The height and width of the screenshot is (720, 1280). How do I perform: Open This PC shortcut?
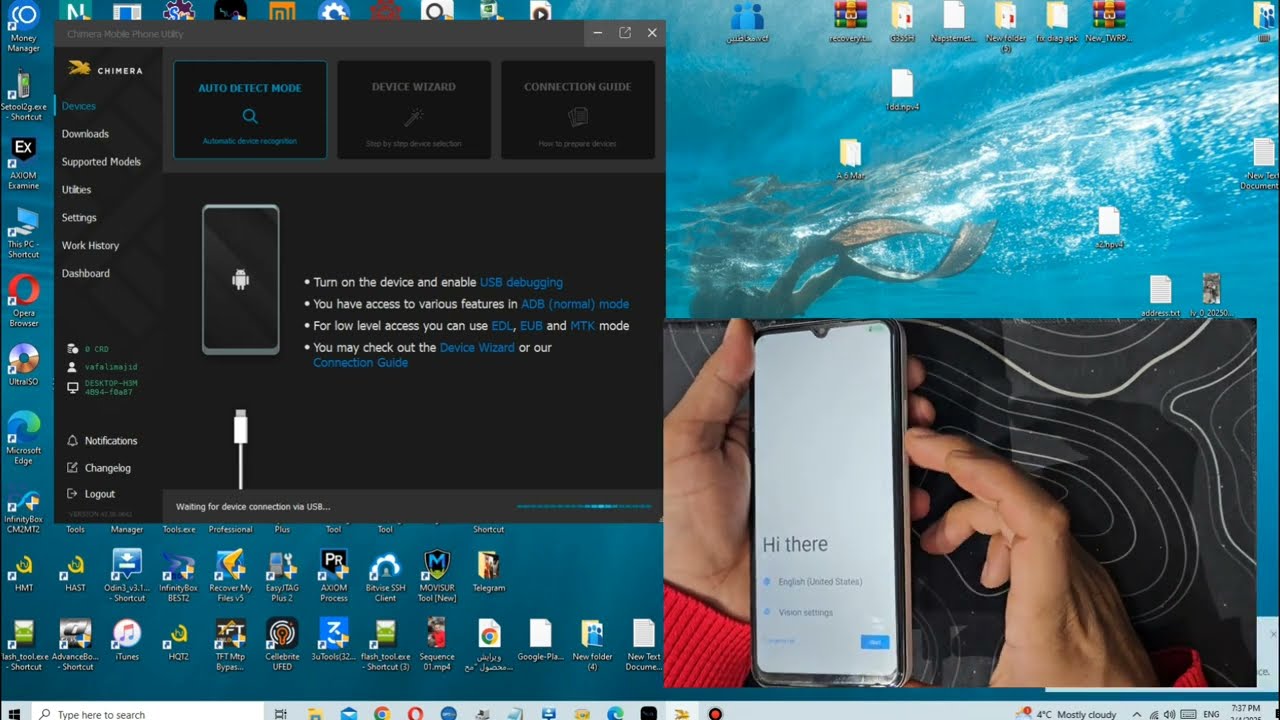pyautogui.click(x=23, y=232)
